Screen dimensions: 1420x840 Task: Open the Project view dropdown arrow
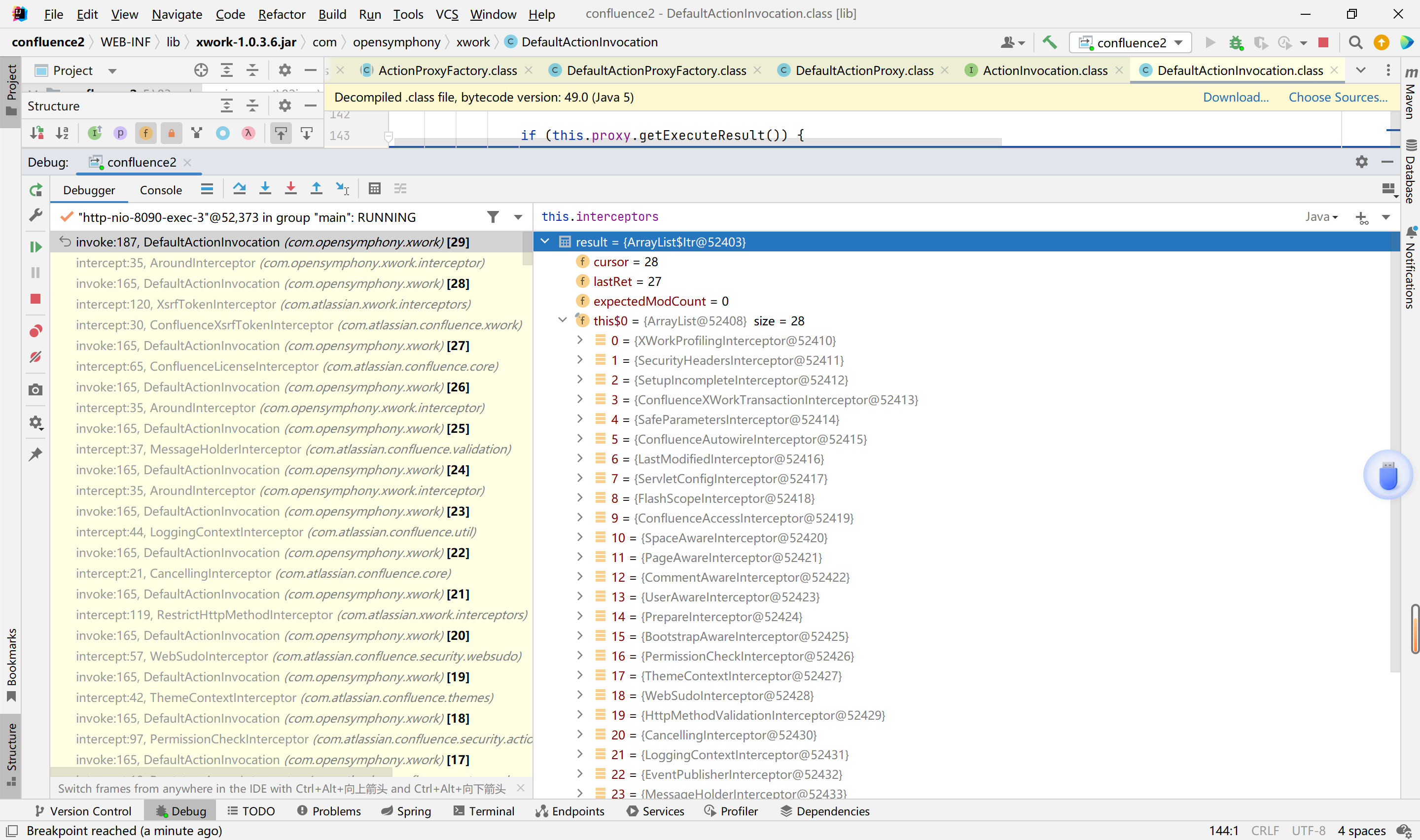coord(112,71)
